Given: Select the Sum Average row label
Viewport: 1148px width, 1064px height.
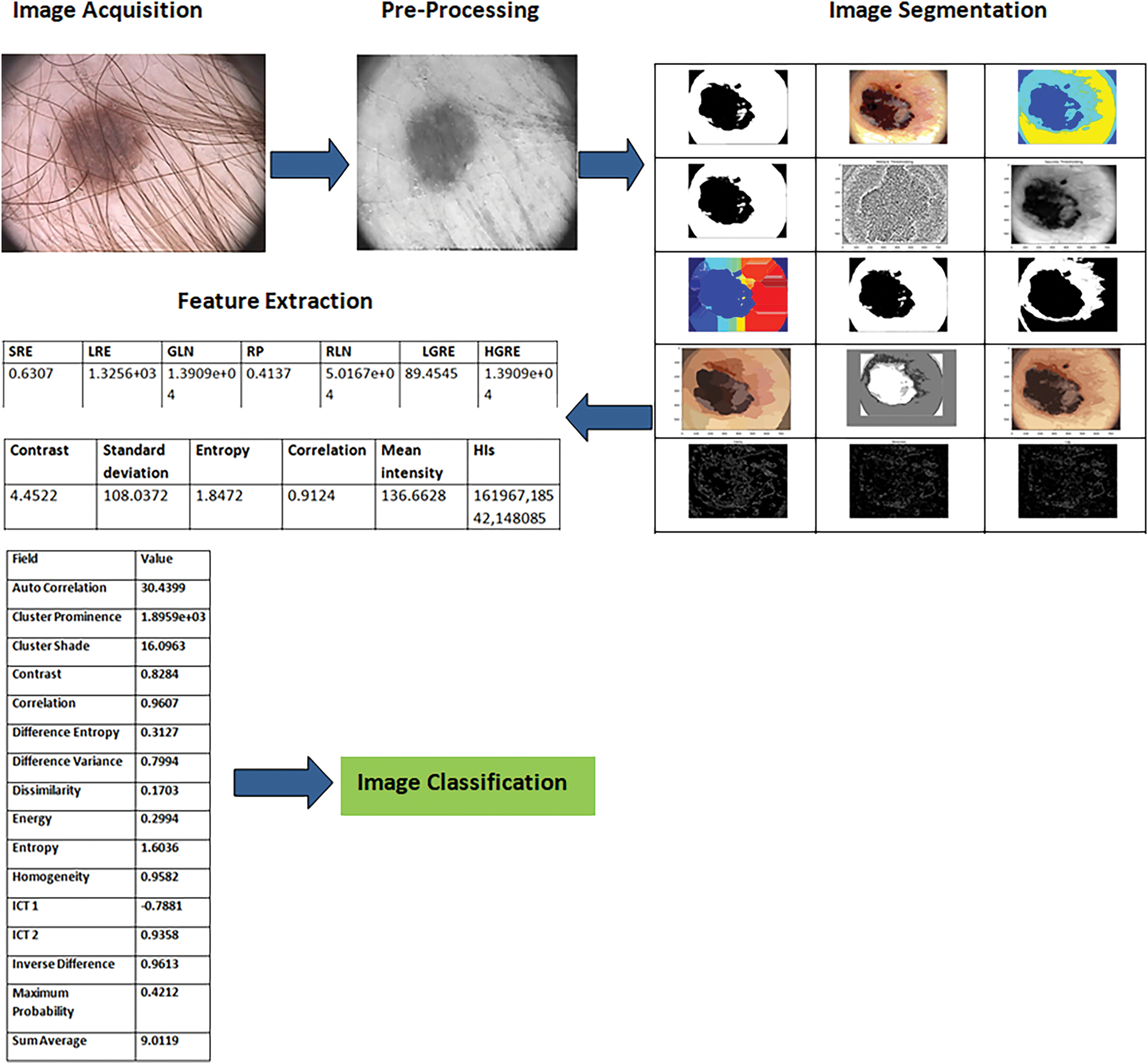Looking at the screenshot, I should (49, 1041).
